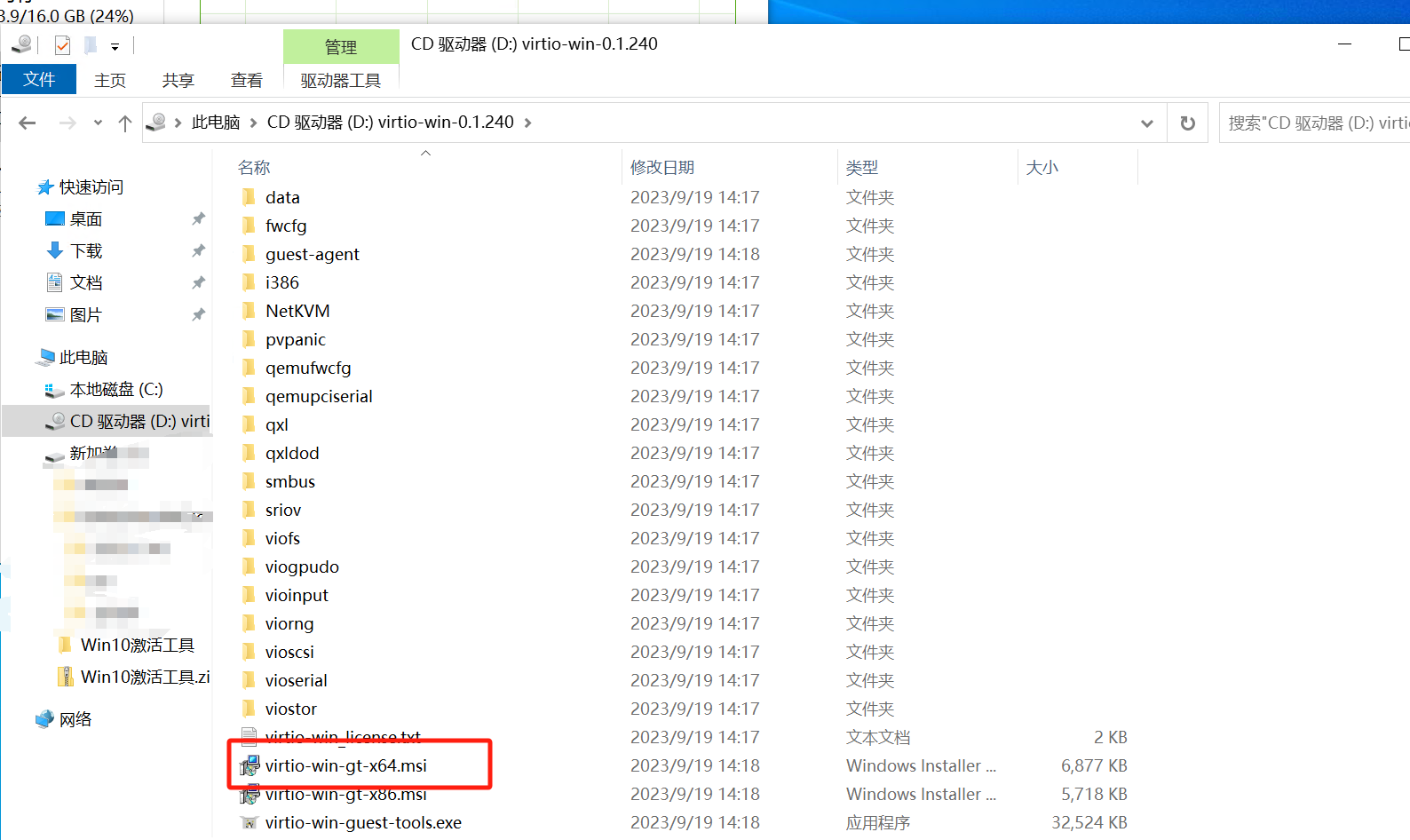The image size is (1410, 840).
Task: Click the i386 folder icon
Action: 249,282
